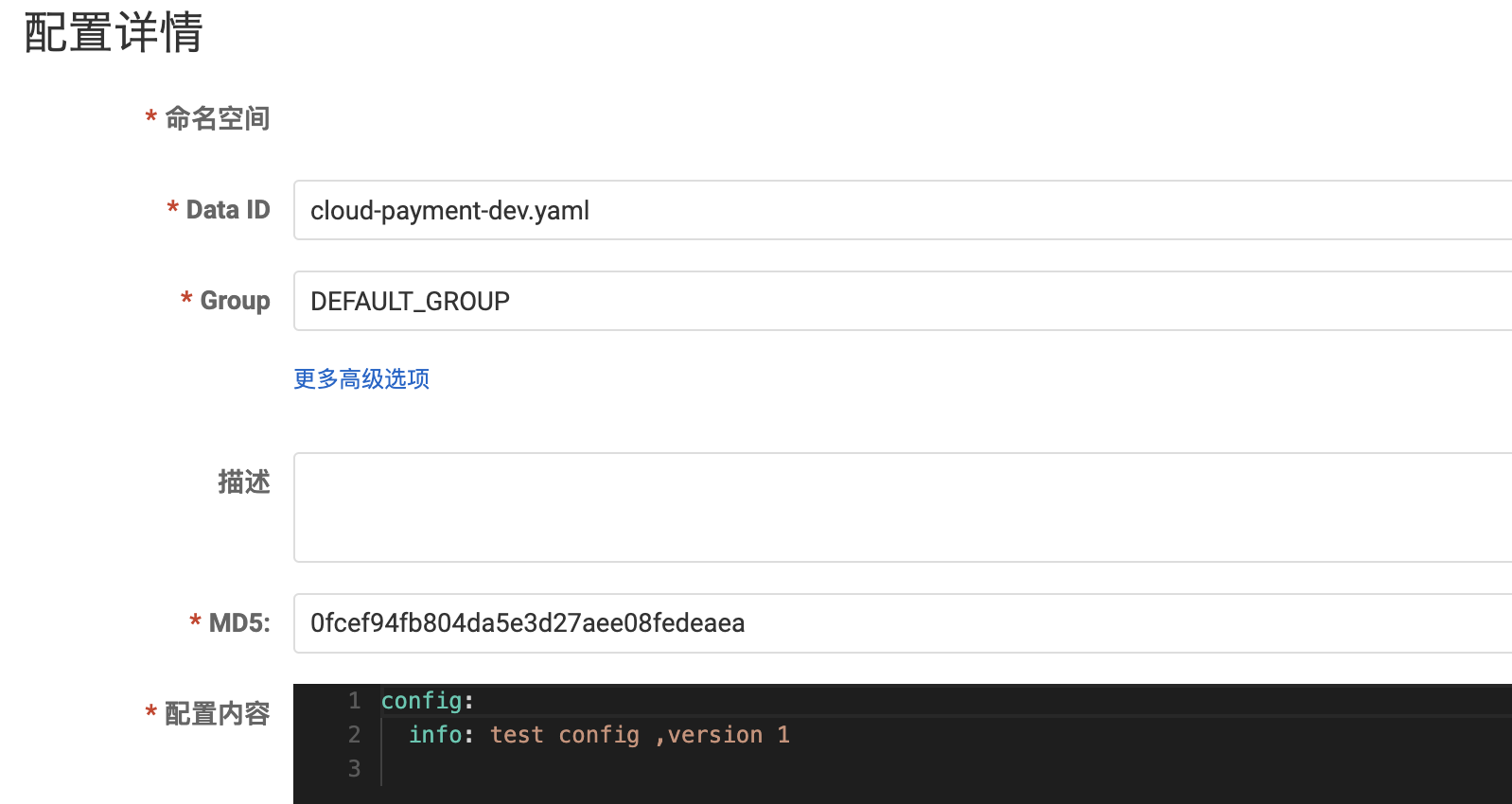Click line number 2 in editor gutter
This screenshot has height=804, width=1512.
click(x=355, y=735)
